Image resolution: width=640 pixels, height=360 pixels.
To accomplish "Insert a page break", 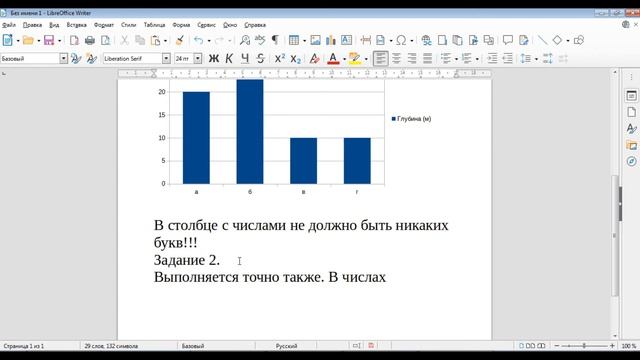I will (366, 40).
